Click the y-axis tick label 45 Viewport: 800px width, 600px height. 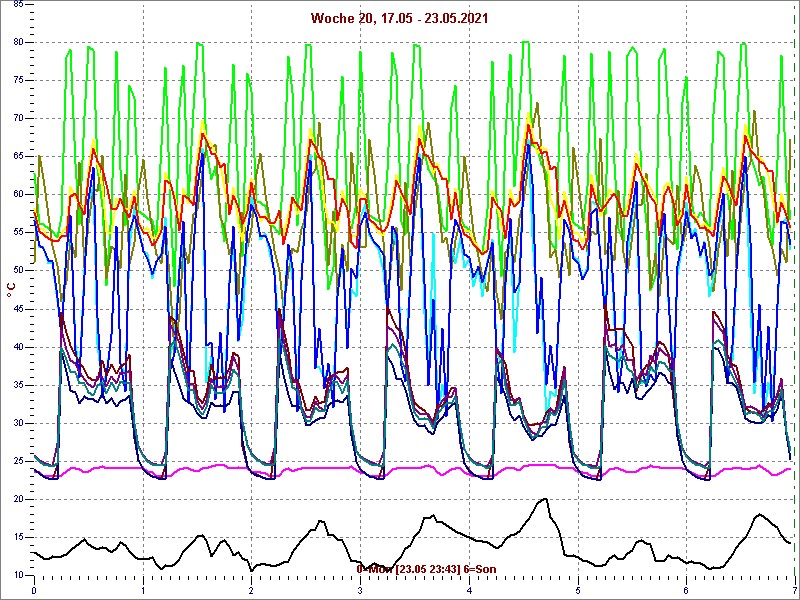pyautogui.click(x=18, y=309)
